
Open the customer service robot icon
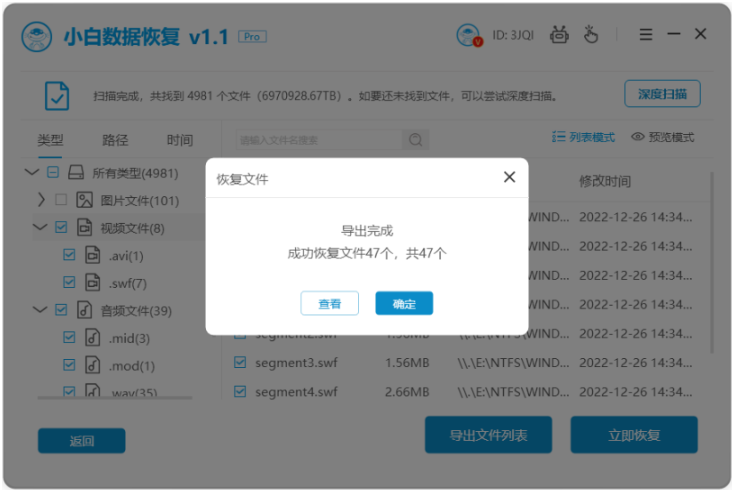pos(559,35)
